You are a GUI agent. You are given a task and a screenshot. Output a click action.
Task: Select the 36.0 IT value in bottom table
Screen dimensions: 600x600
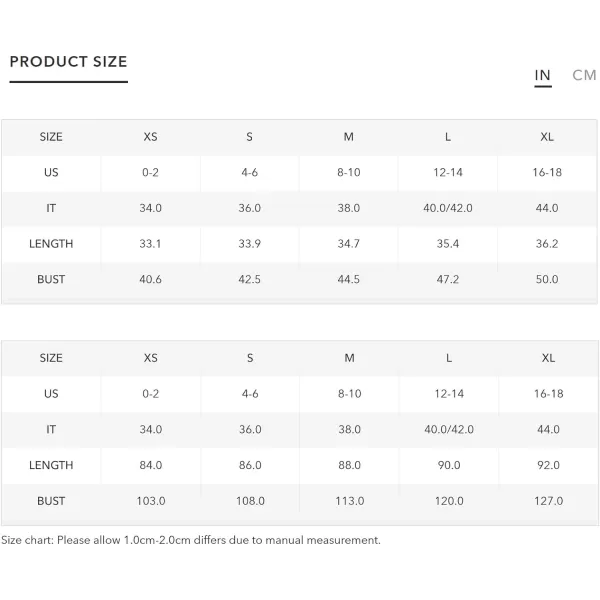pyautogui.click(x=250, y=429)
